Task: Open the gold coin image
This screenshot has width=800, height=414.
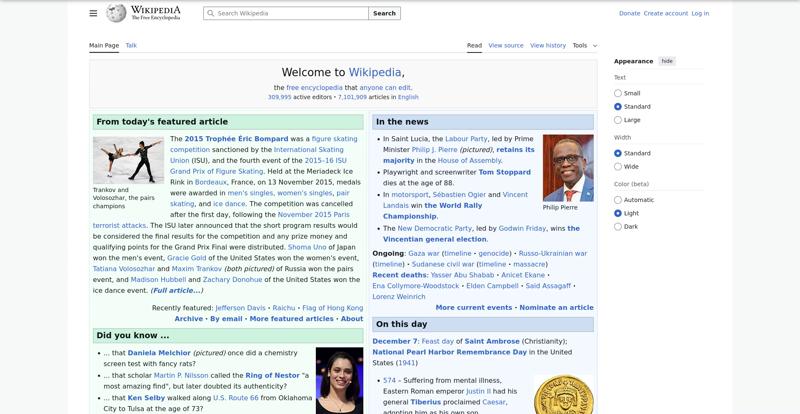Action: [563, 396]
